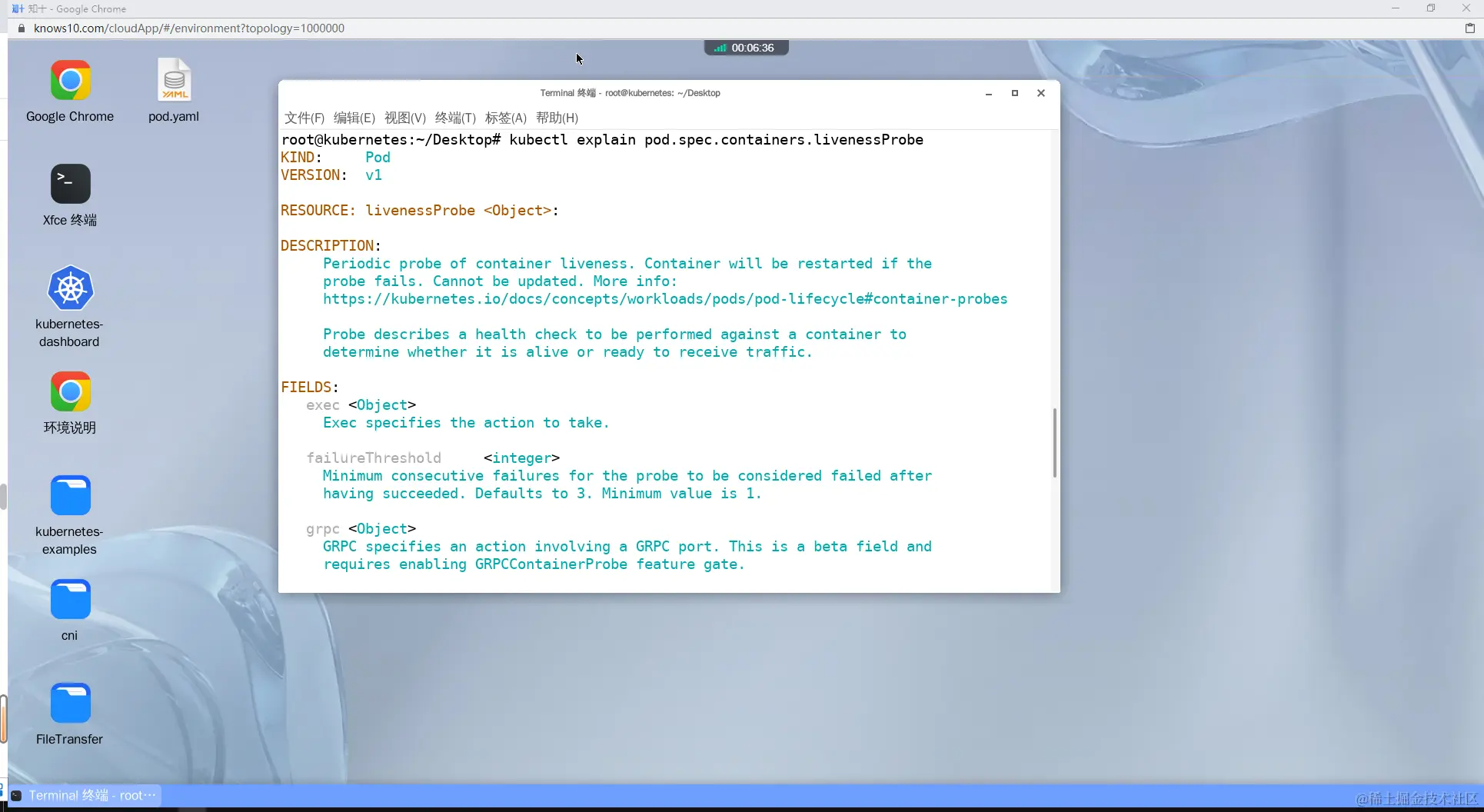
Task: Click the browser address bar URL
Action: (x=189, y=28)
